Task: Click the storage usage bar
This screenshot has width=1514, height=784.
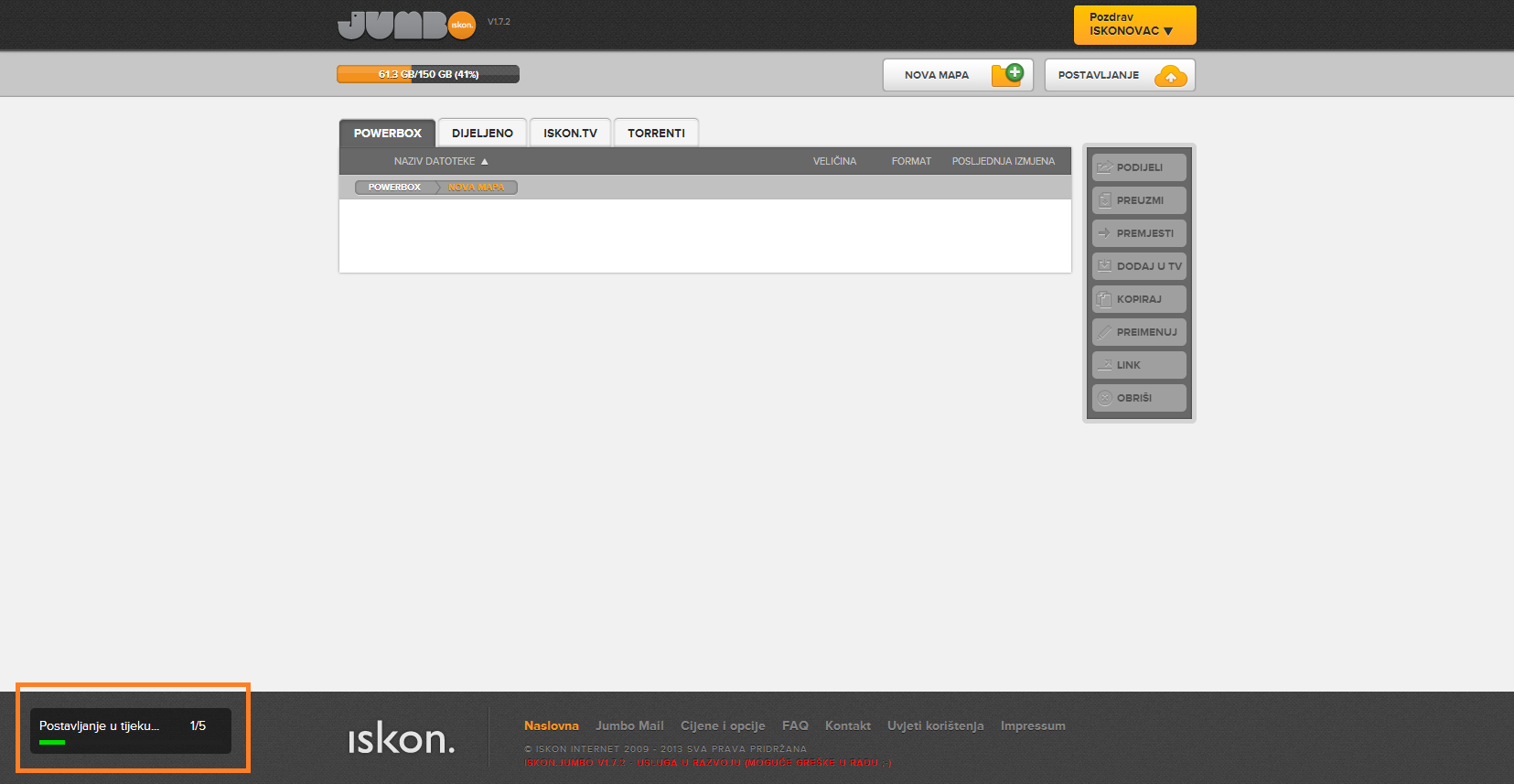Action: [428, 74]
